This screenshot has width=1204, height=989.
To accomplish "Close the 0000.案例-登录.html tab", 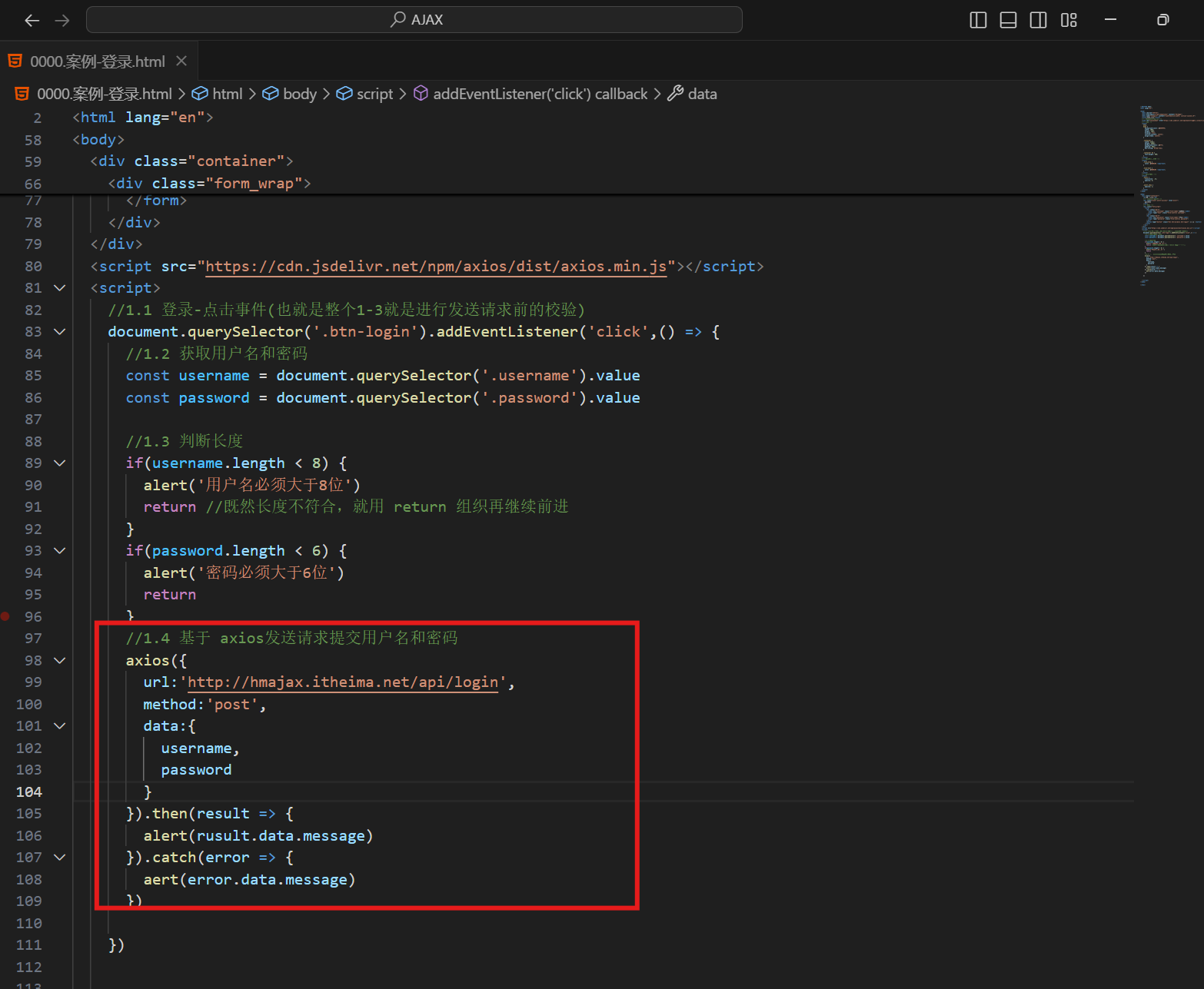I will coord(181,61).
